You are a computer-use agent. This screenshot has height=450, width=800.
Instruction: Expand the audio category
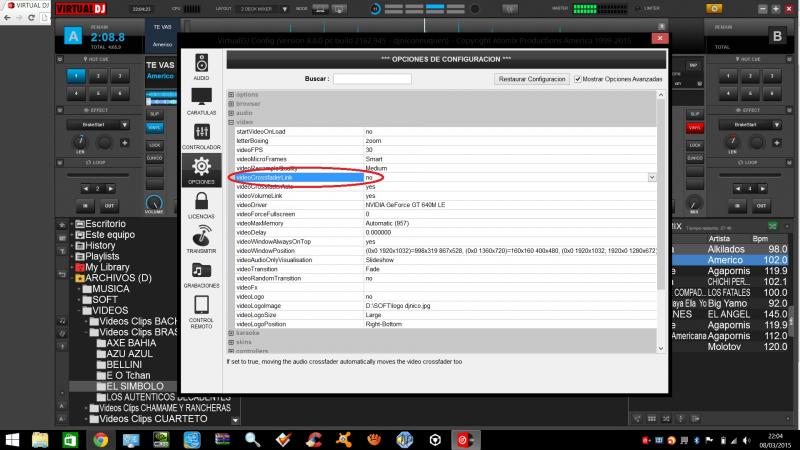(x=231, y=113)
